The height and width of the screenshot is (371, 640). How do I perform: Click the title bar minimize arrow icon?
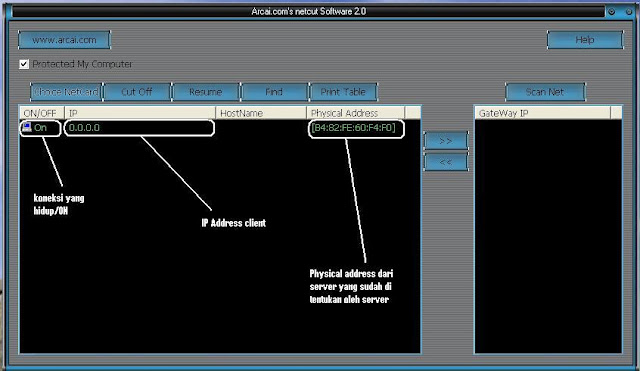click(611, 12)
